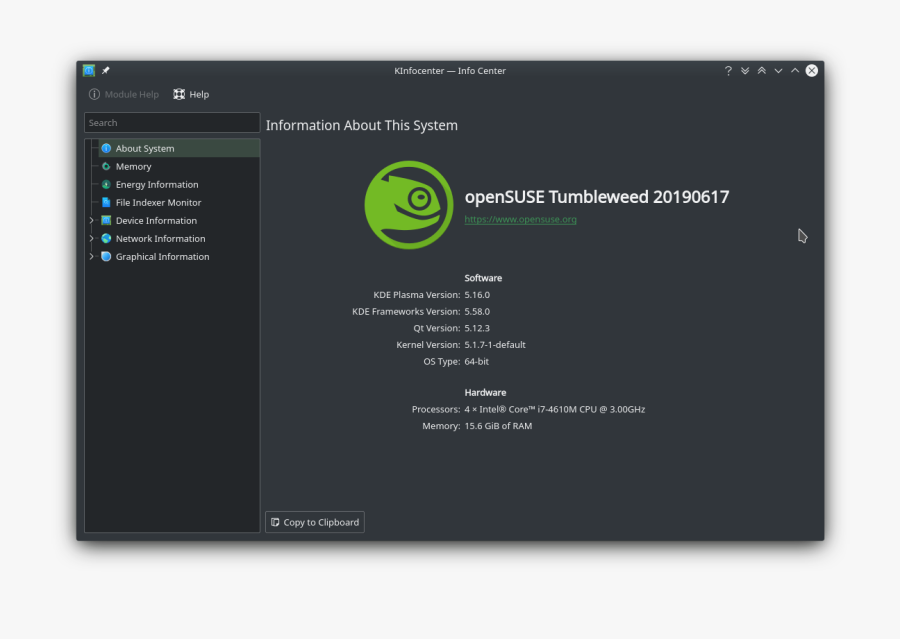Open the Module Help menu item
Viewport: 900px width, 639px height.
(124, 93)
